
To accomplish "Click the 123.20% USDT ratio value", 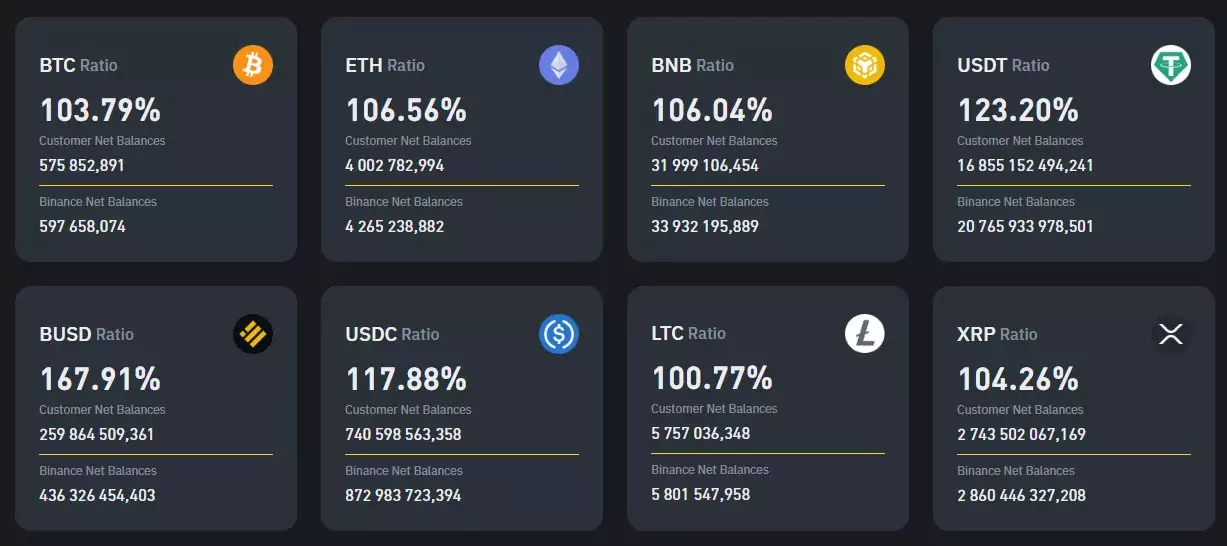I will pyautogui.click(x=1018, y=109).
